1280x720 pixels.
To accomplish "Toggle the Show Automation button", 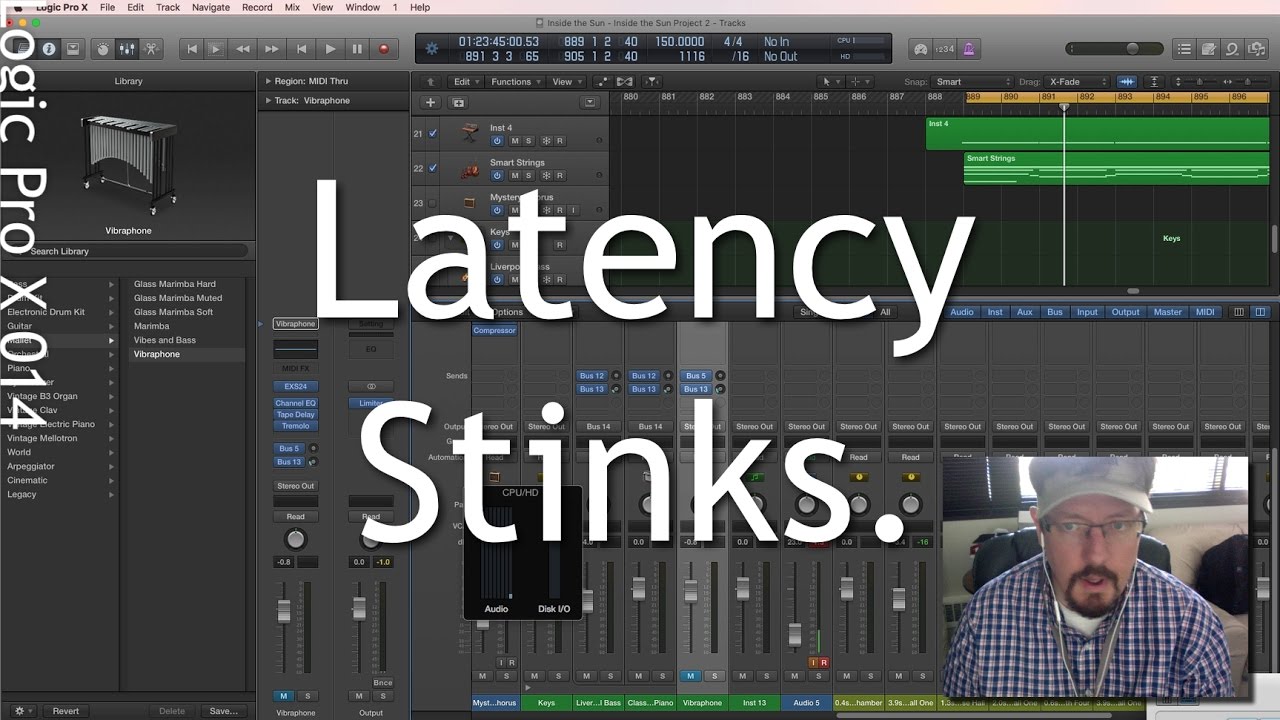I will tap(603, 82).
